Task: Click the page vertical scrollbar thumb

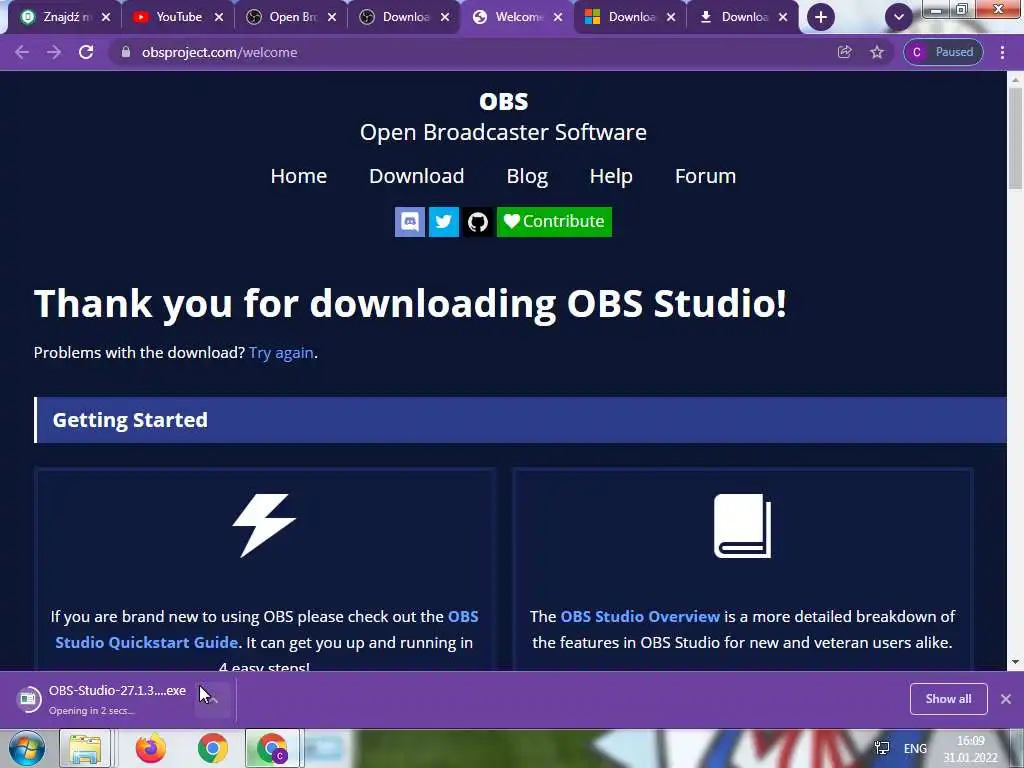Action: 1015,137
